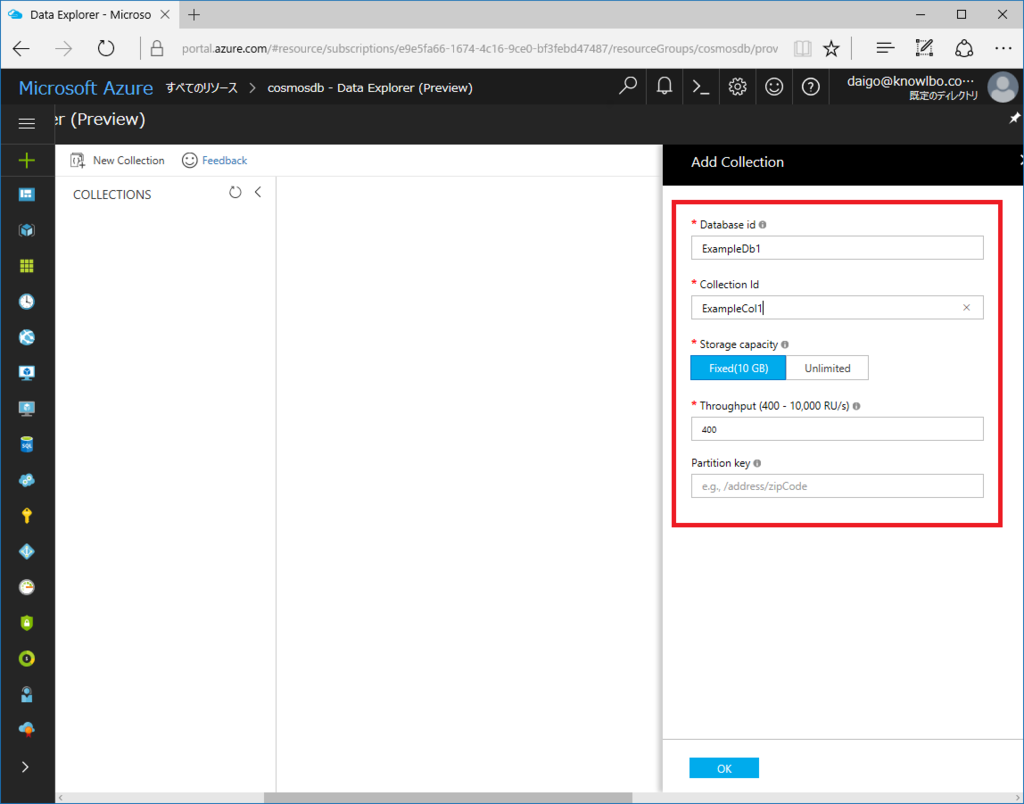This screenshot has width=1024, height=804.
Task: Show info tooltip for Throughput
Action: pos(856,406)
